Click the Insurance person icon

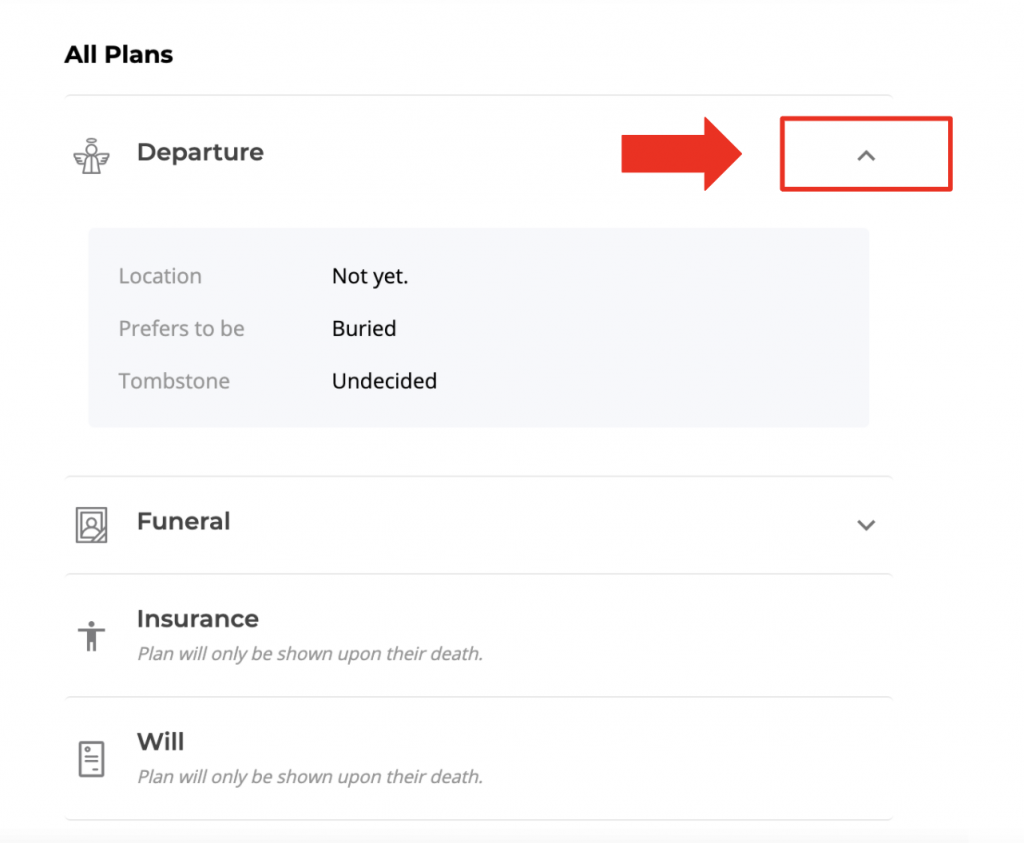tap(91, 636)
